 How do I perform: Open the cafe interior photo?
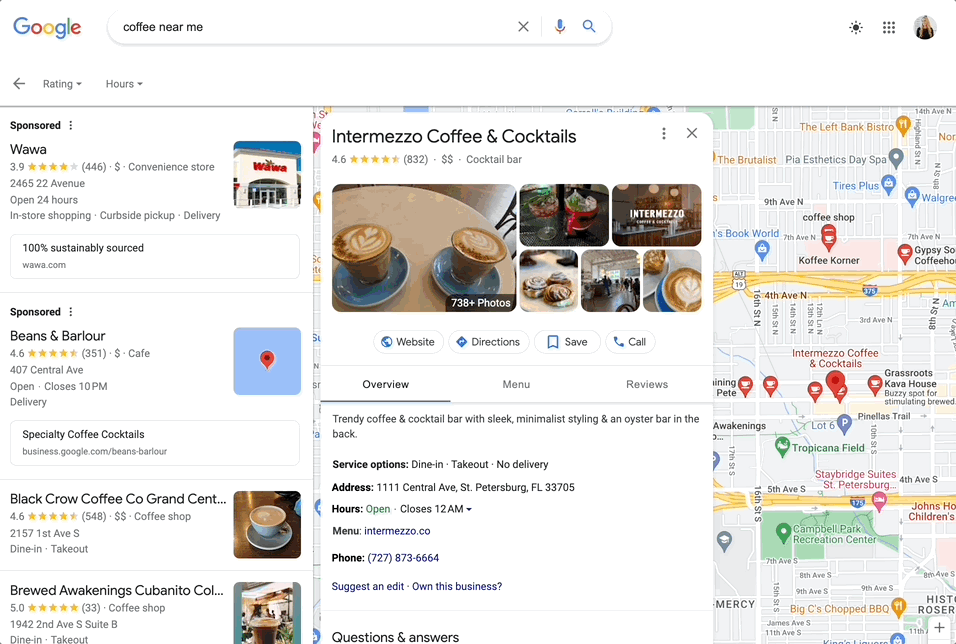610,281
